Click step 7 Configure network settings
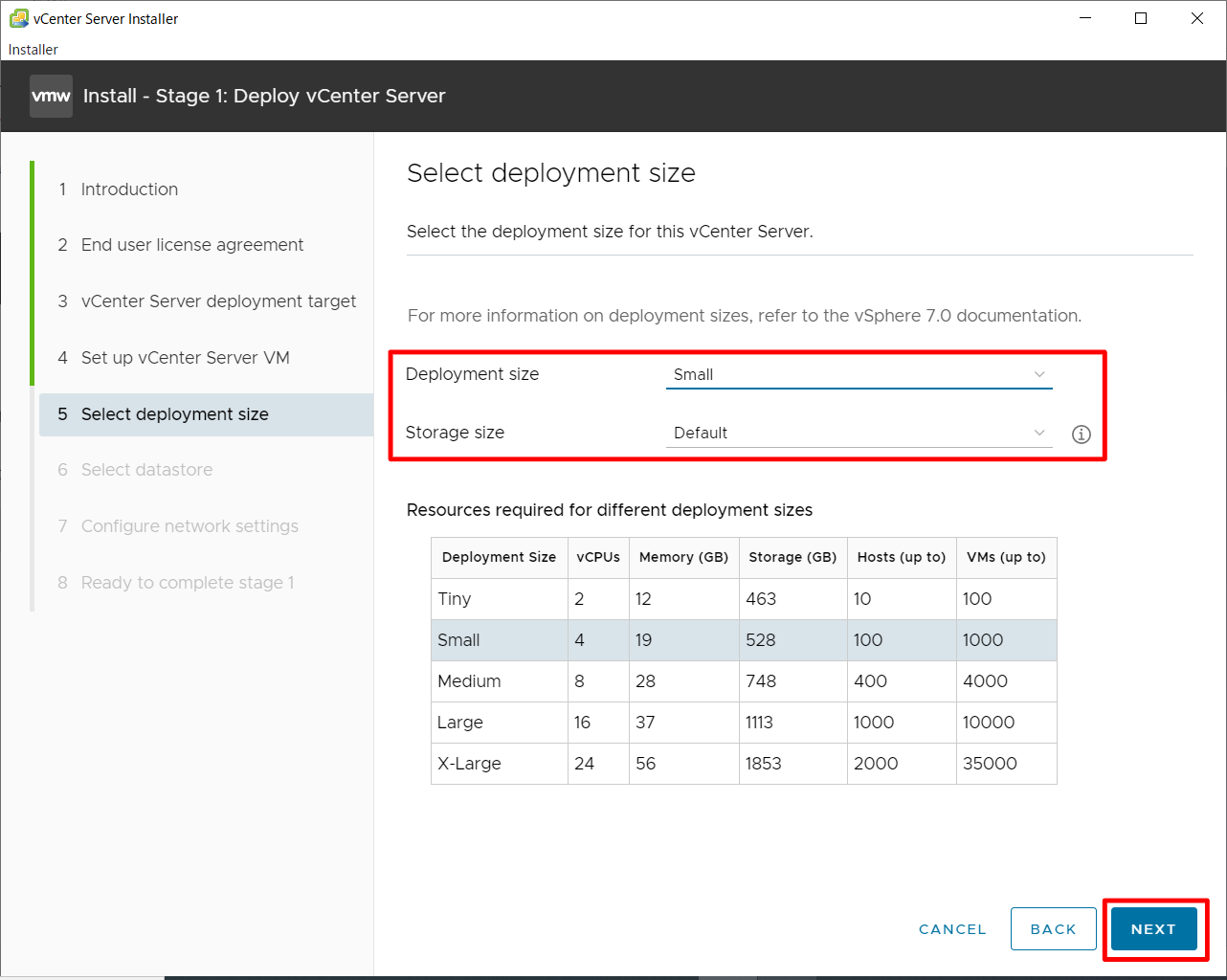The width and height of the screenshot is (1227, 980). click(x=206, y=526)
